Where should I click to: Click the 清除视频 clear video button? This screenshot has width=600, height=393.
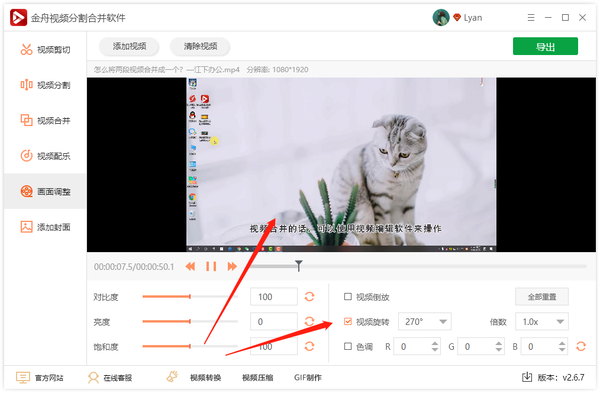tap(200, 46)
